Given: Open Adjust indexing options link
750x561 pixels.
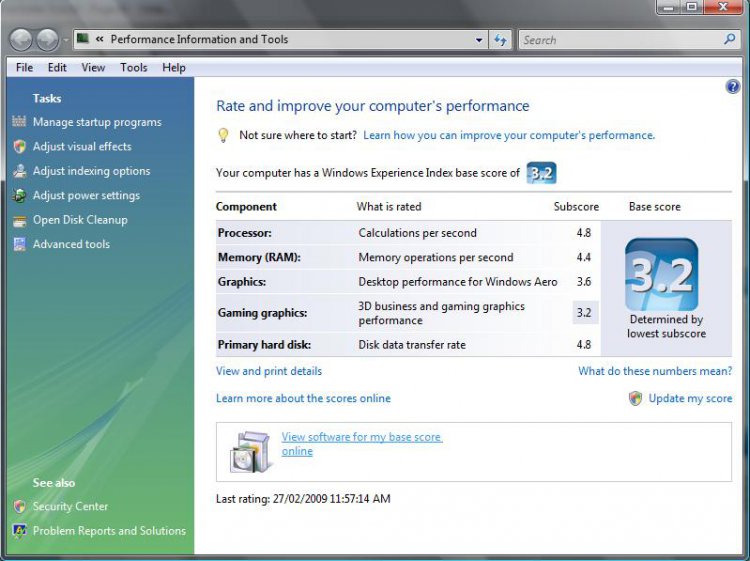Looking at the screenshot, I should pyautogui.click(x=91, y=171).
